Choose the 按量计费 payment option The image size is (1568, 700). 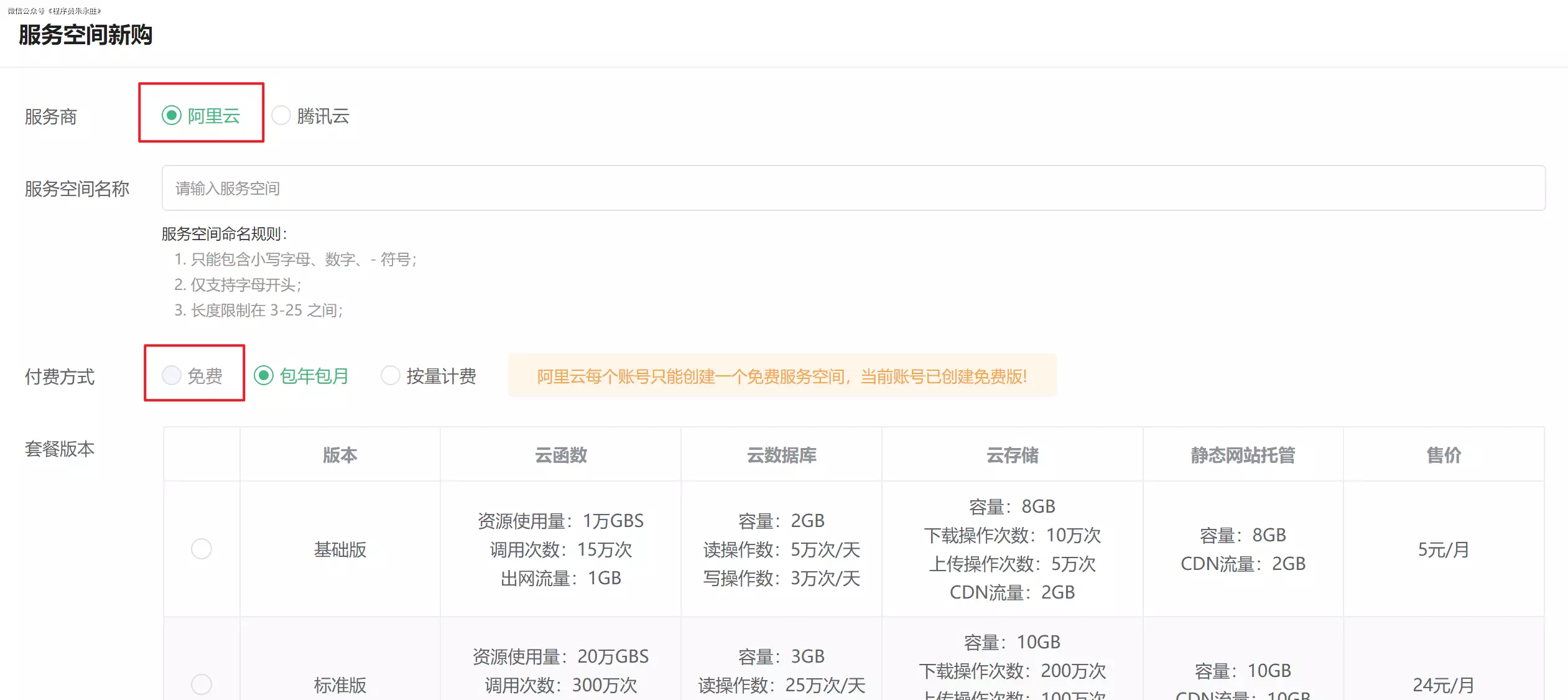pos(390,375)
